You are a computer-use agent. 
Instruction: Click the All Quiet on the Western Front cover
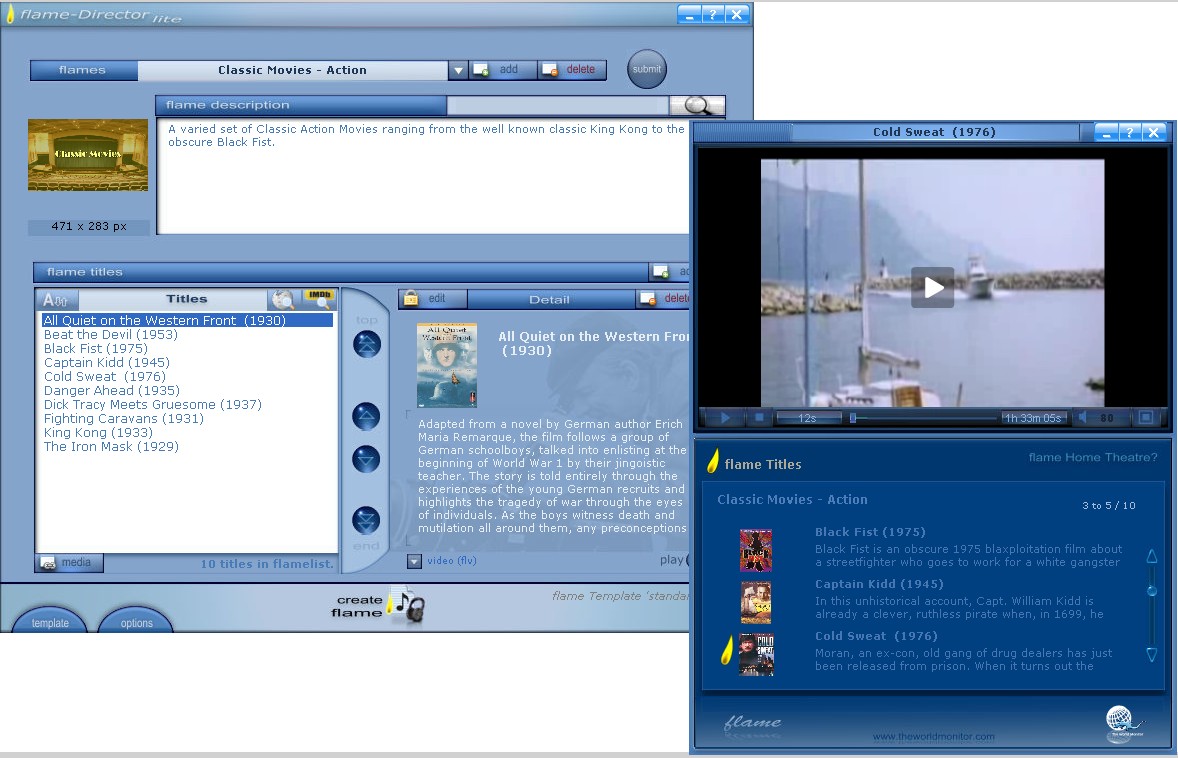pyautogui.click(x=447, y=366)
